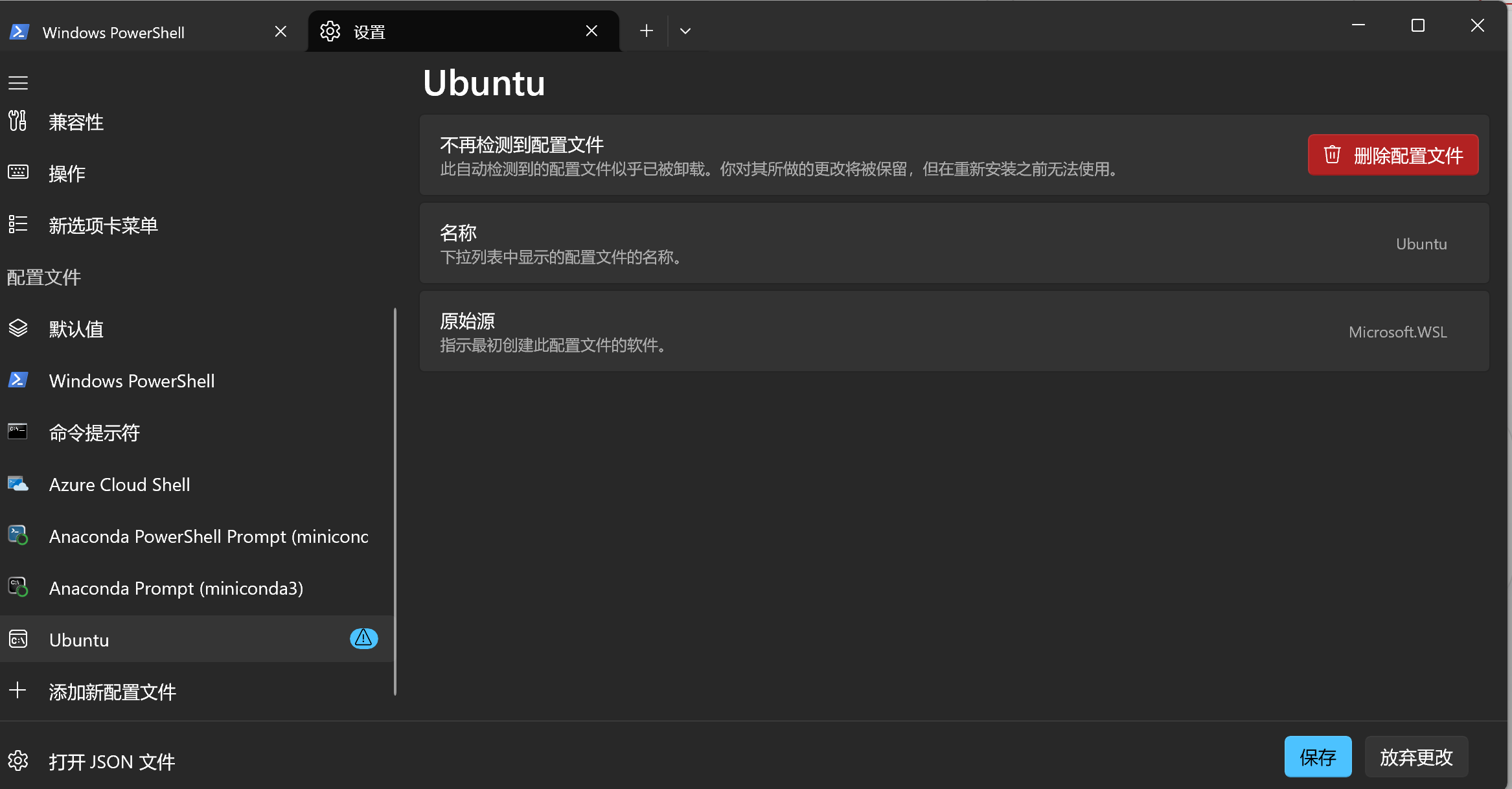The image size is (1512, 789).
Task: Switch to the 设置 tab
Action: pyautogui.click(x=369, y=31)
